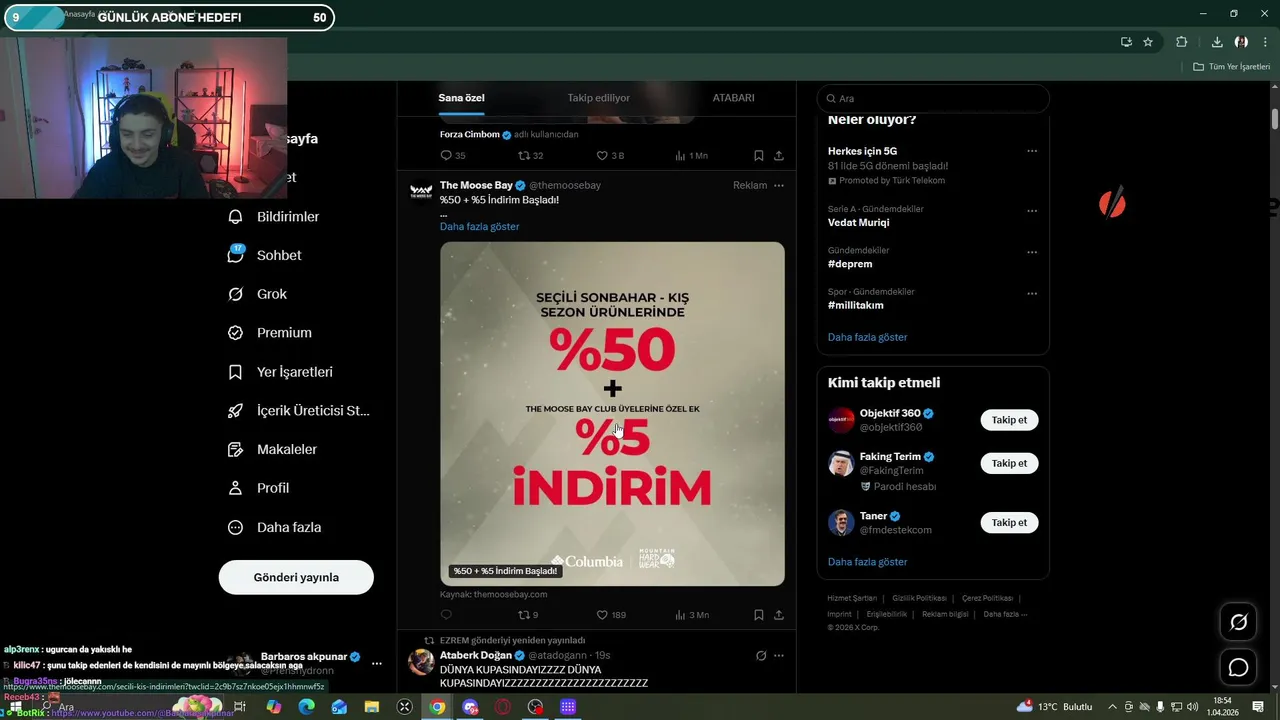Open options for #millitakım trend
Image resolution: width=1280 pixels, height=720 pixels.
pyautogui.click(x=1032, y=294)
